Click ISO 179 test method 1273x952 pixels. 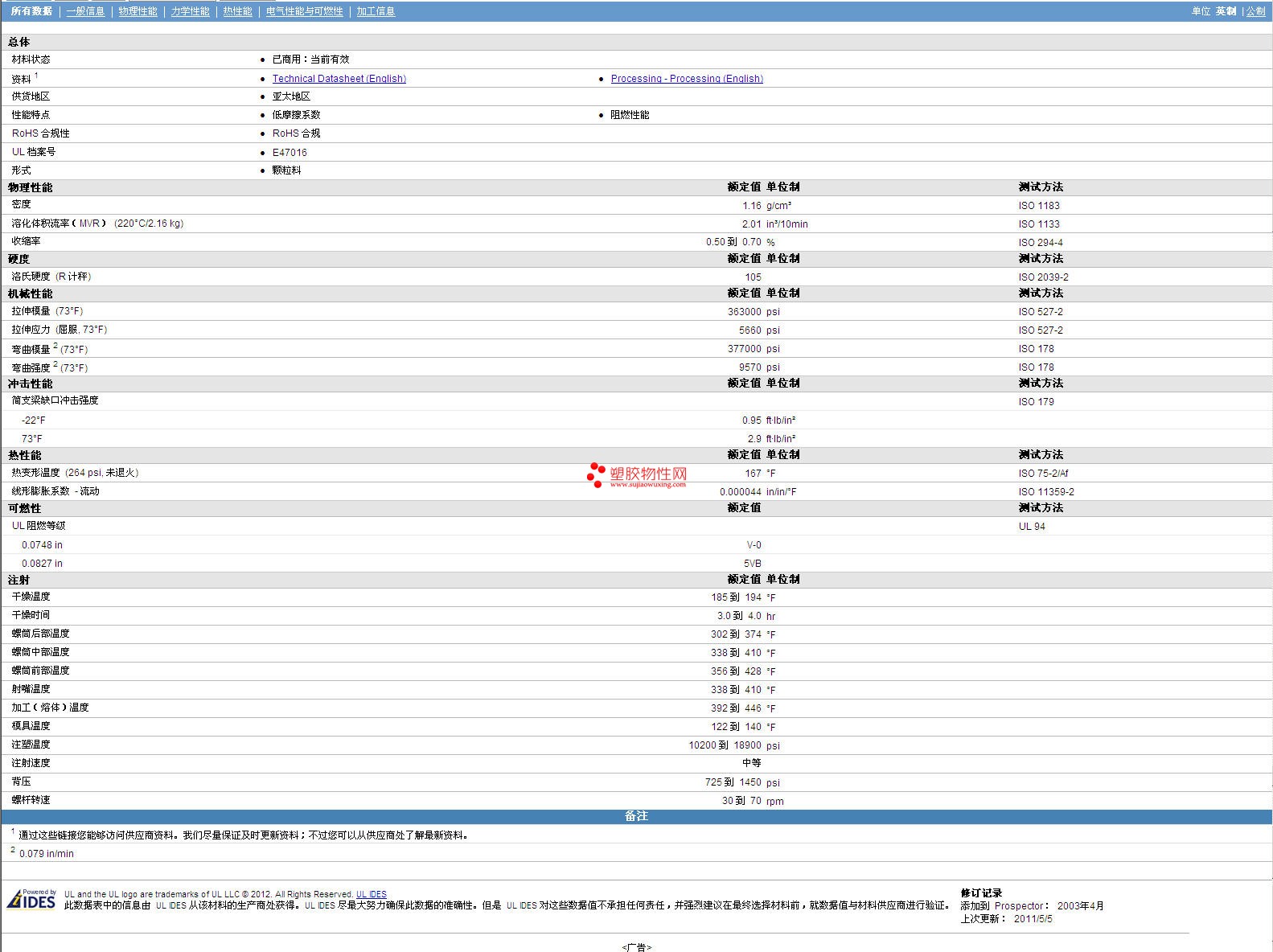coord(1036,401)
